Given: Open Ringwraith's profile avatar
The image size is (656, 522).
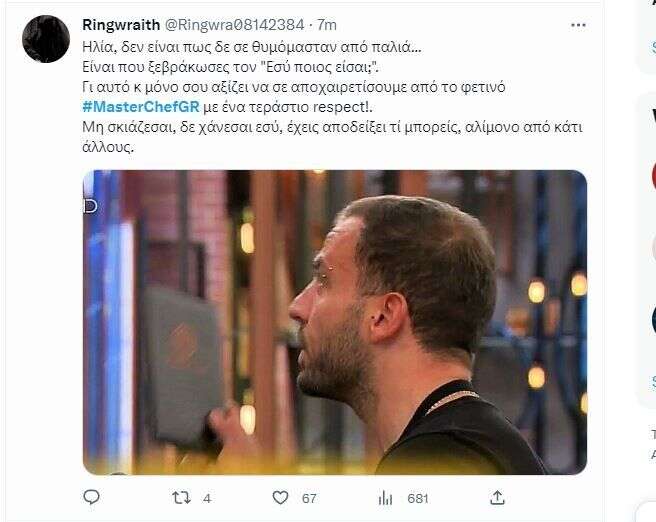Looking at the screenshot, I should tap(46, 39).
